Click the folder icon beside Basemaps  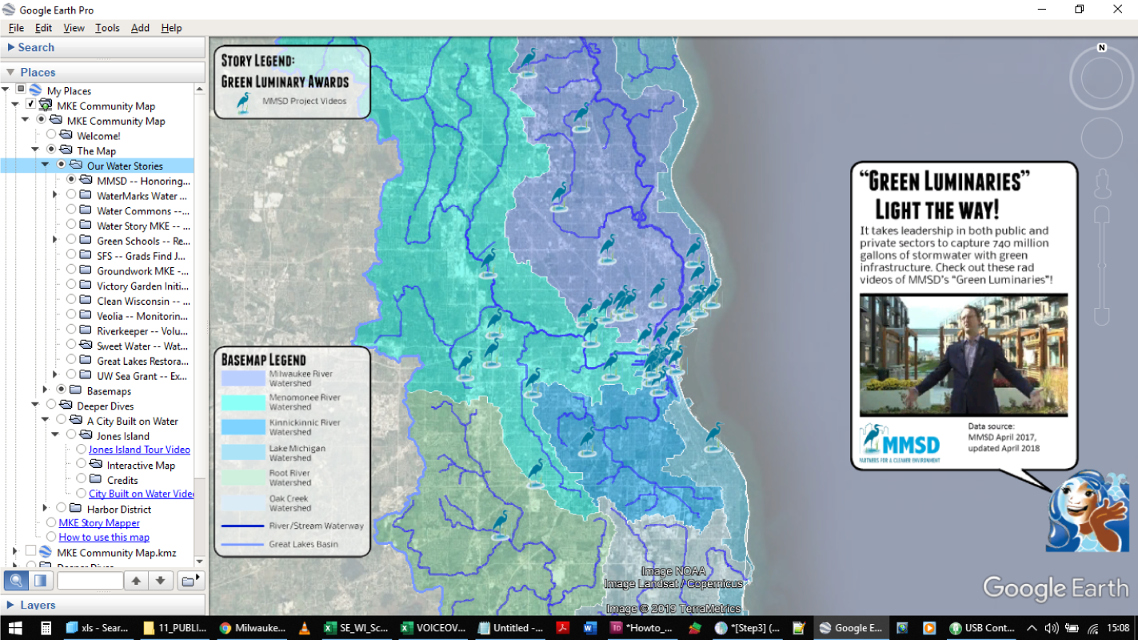[76, 390]
